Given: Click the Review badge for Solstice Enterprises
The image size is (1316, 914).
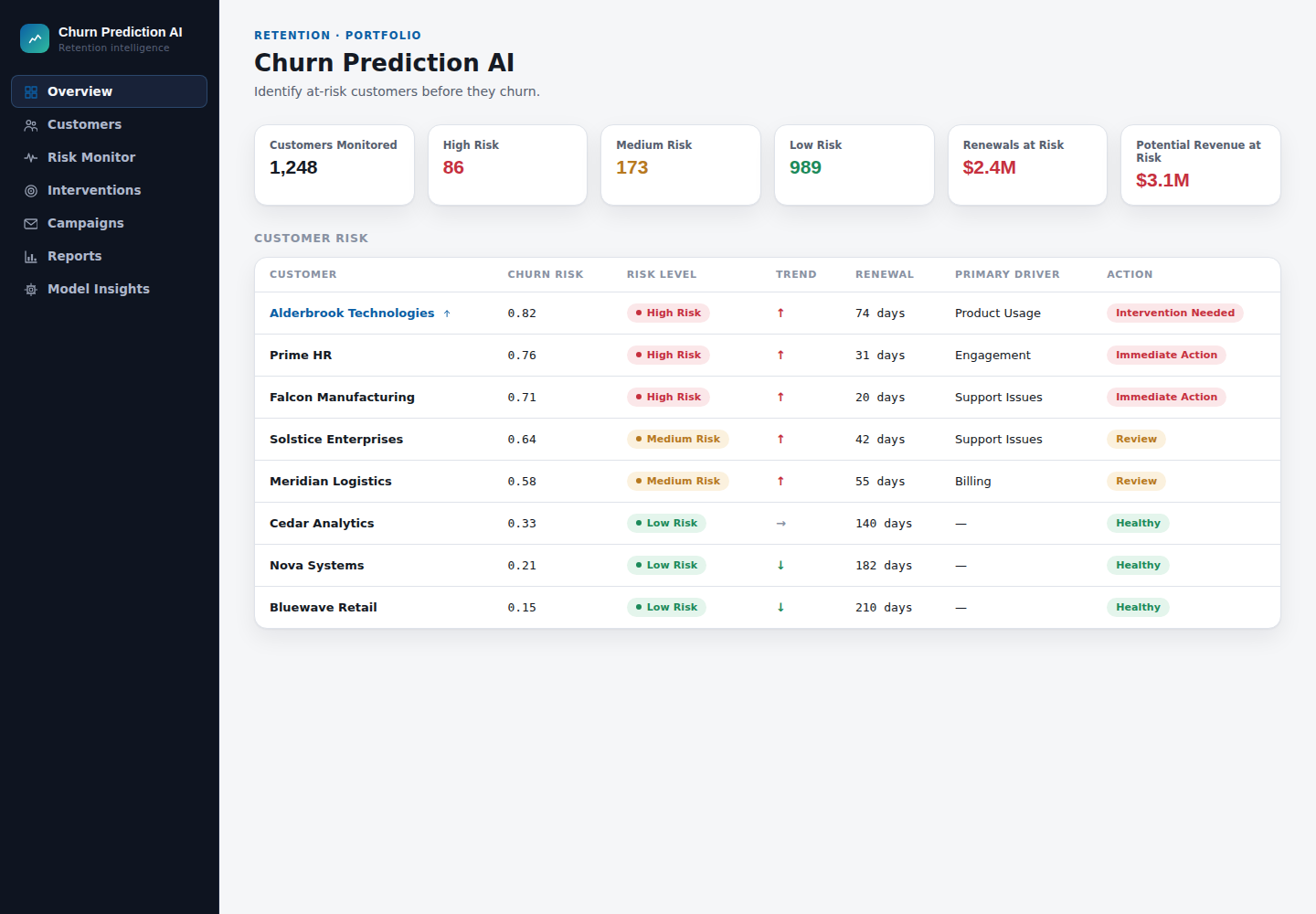Looking at the screenshot, I should point(1136,439).
